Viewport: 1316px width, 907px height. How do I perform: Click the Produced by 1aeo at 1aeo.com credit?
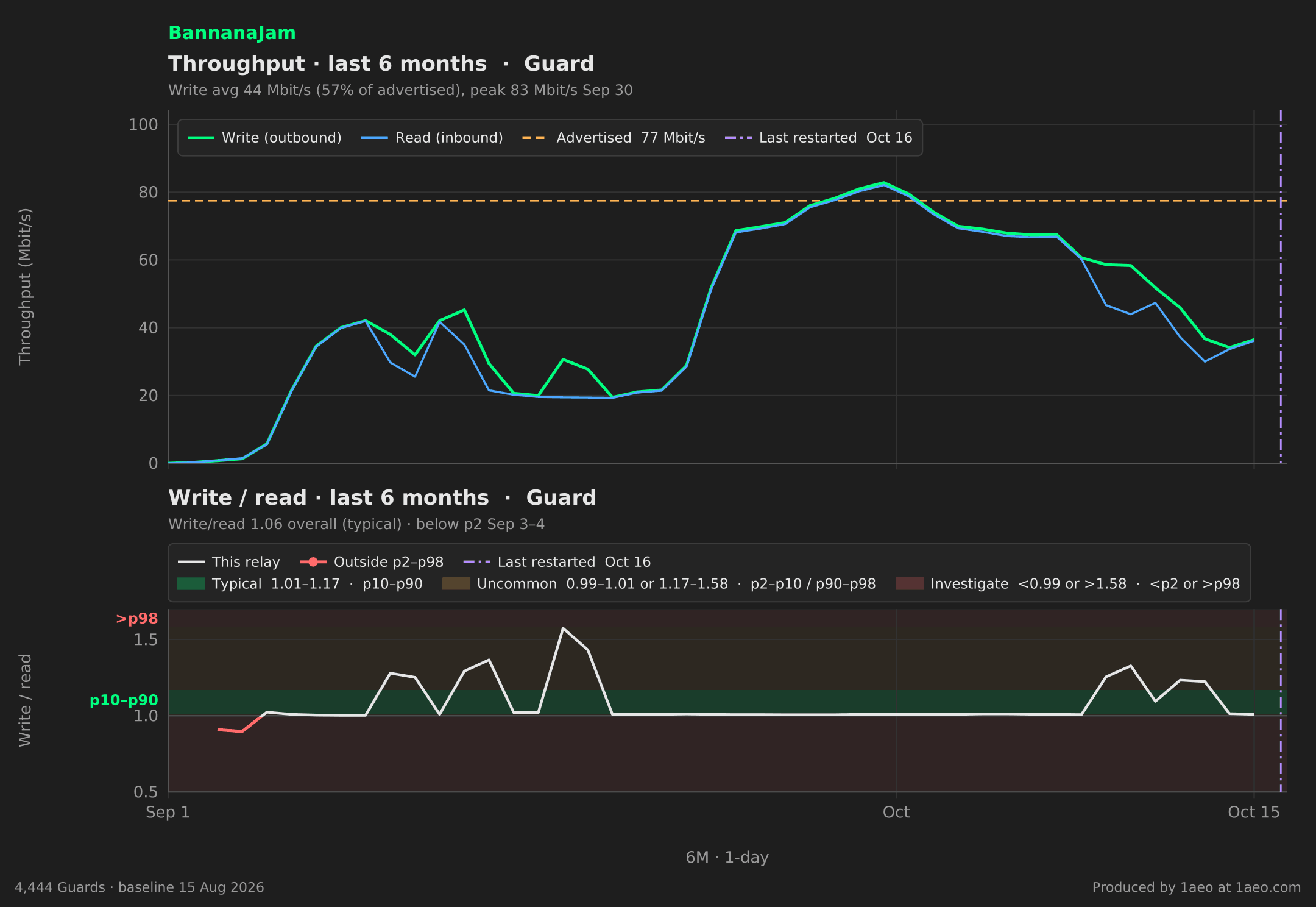click(x=1196, y=887)
